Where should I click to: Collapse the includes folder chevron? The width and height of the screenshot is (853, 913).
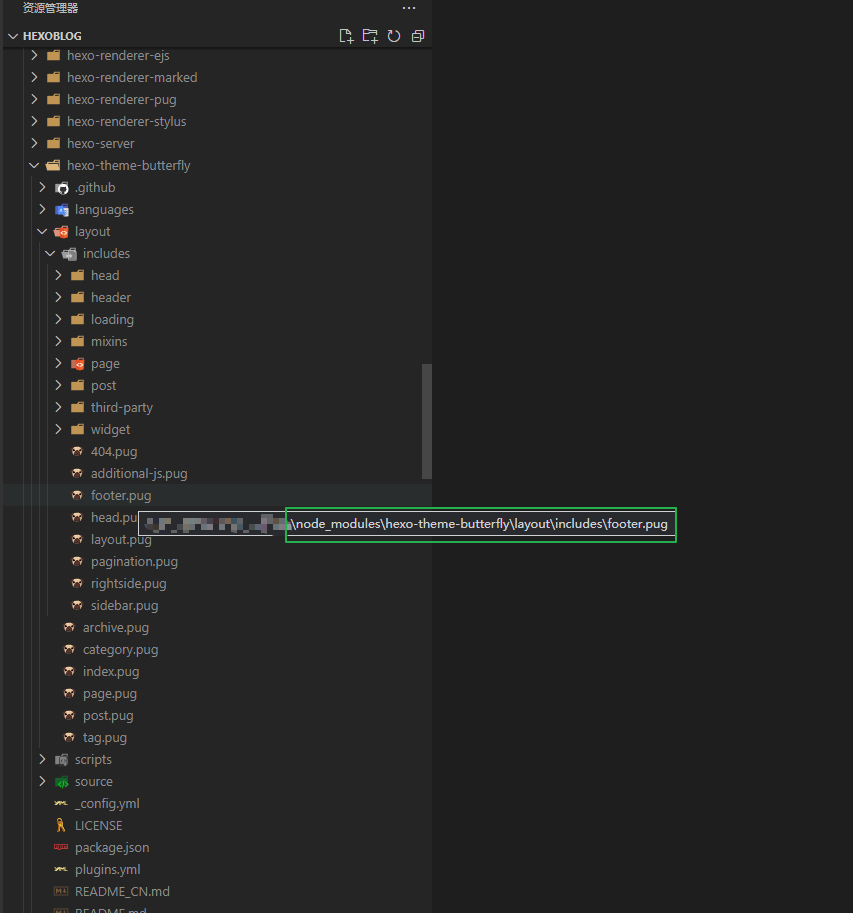(50, 253)
